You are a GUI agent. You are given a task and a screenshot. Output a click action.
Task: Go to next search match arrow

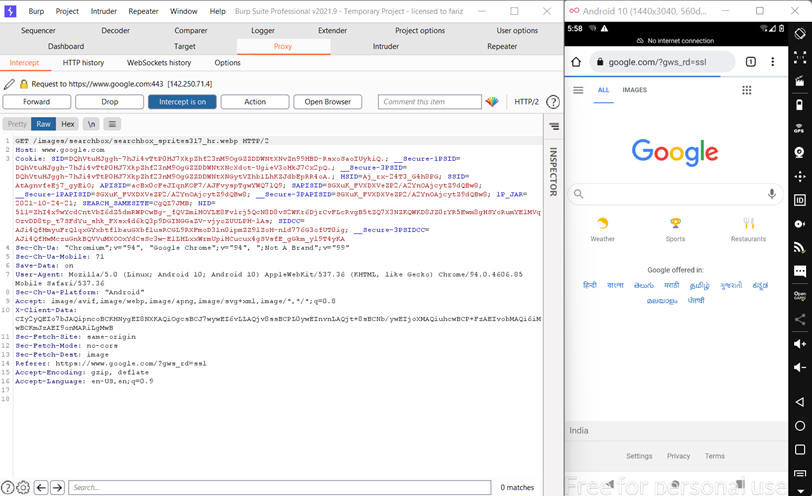point(57,487)
